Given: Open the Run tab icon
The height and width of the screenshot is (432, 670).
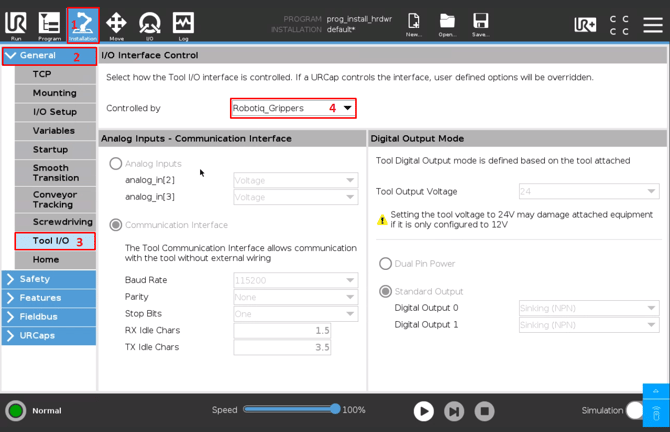Looking at the screenshot, I should (x=16, y=24).
